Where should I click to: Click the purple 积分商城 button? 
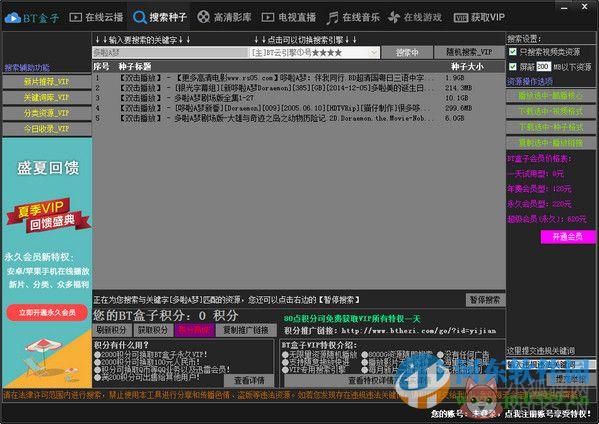click(194, 330)
